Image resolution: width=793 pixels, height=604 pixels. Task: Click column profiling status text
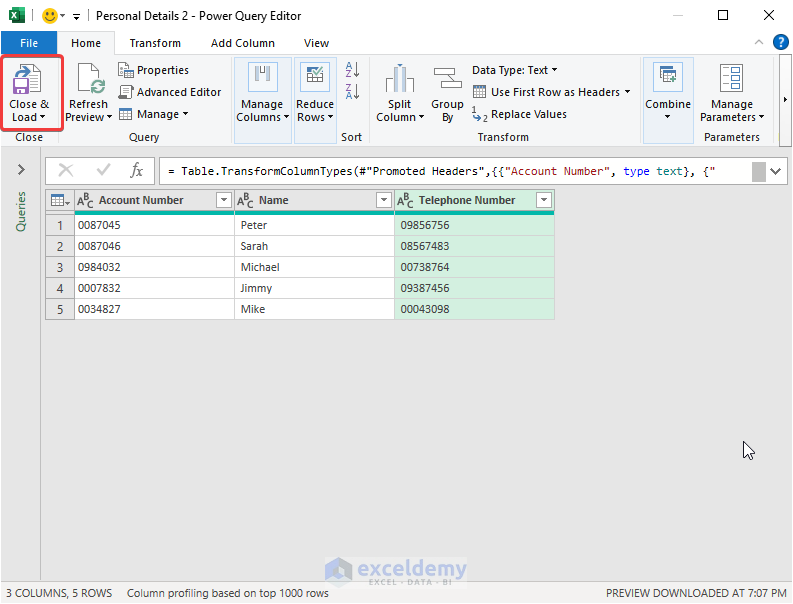click(228, 593)
